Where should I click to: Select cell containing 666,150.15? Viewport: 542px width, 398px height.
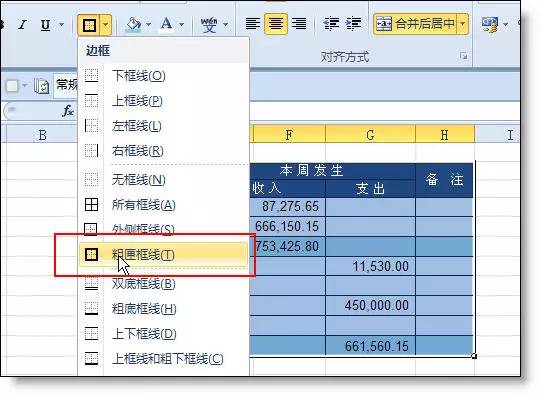pos(288,226)
